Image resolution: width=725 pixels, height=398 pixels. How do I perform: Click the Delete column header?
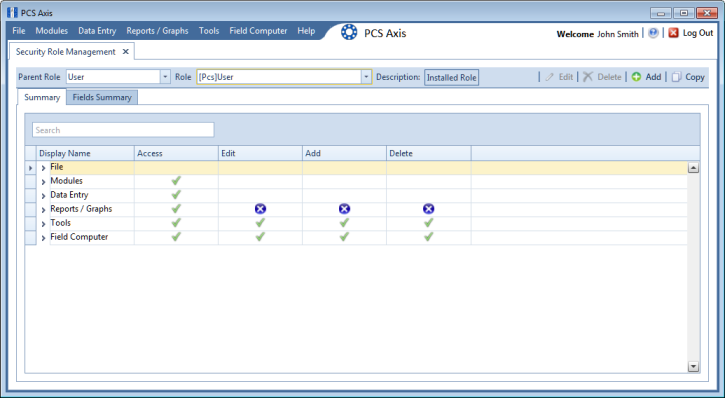(x=429, y=153)
